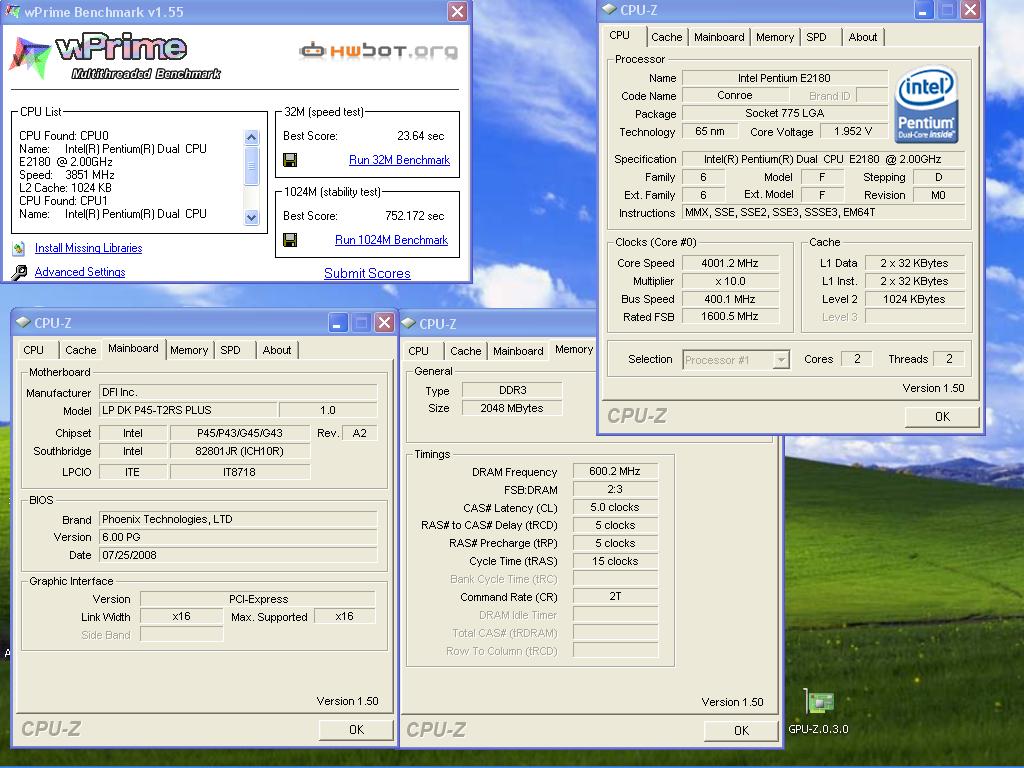Run the 32M Benchmark
1024x768 pixels.
pyautogui.click(x=399, y=160)
